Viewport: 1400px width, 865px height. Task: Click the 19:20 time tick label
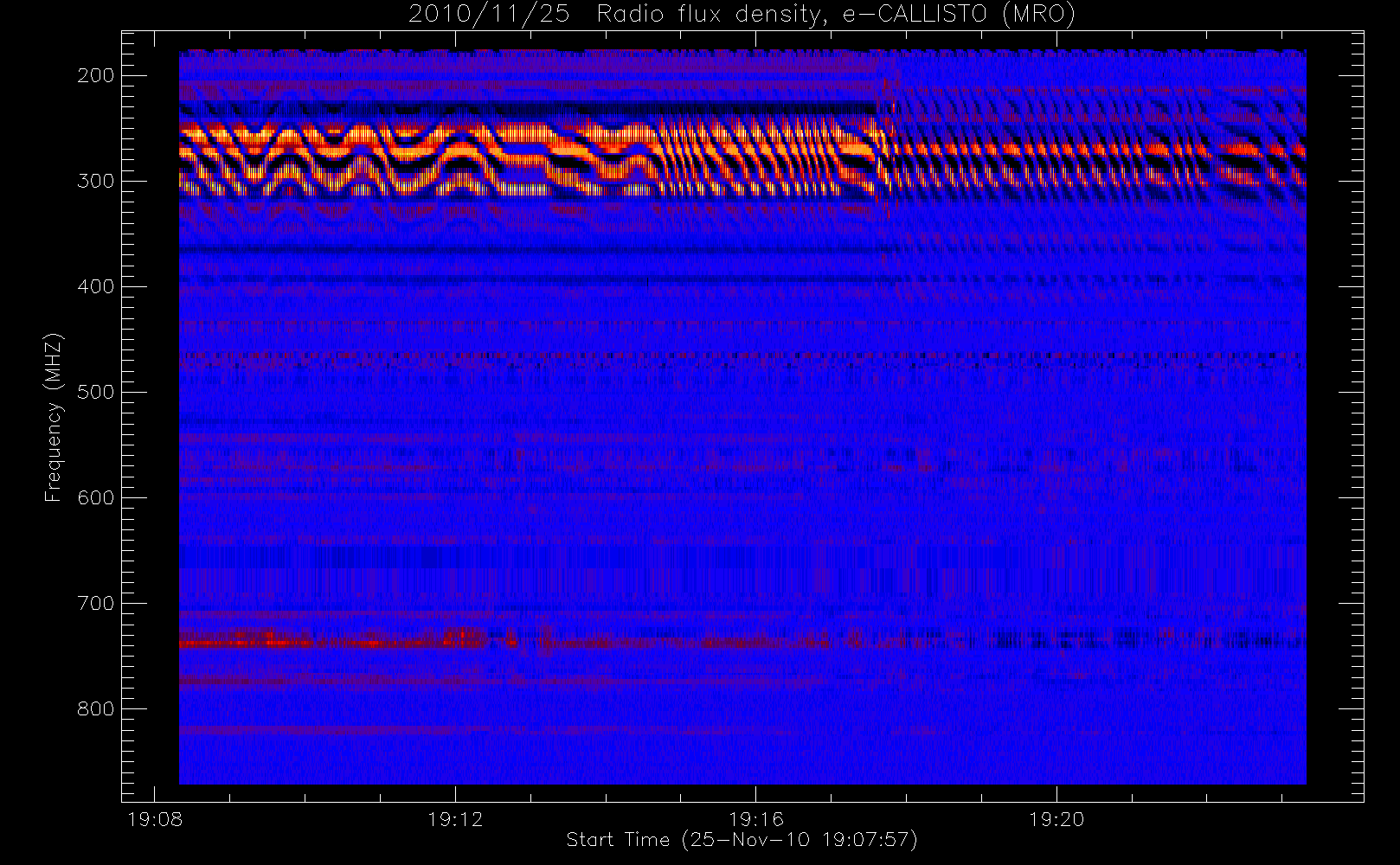[x=1056, y=819]
